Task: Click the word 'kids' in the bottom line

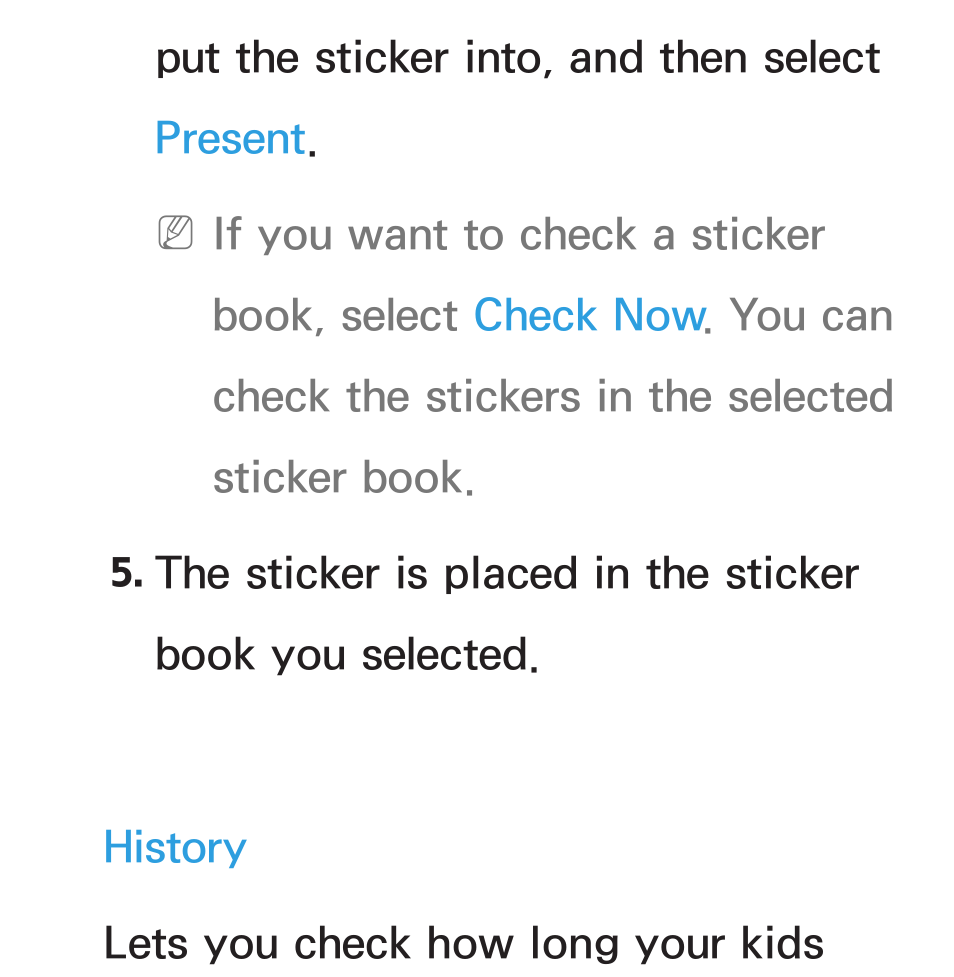Action: coord(782,943)
